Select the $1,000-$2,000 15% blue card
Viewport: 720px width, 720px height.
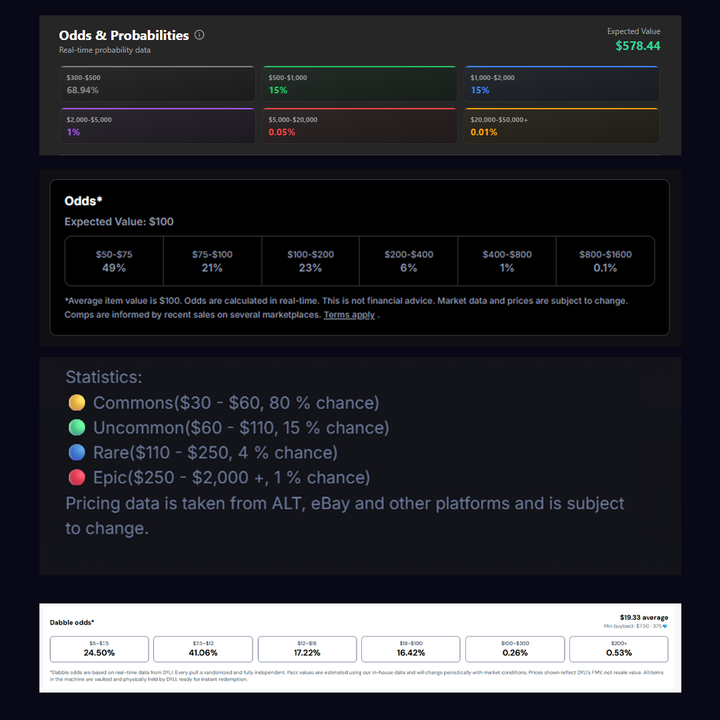click(x=562, y=84)
